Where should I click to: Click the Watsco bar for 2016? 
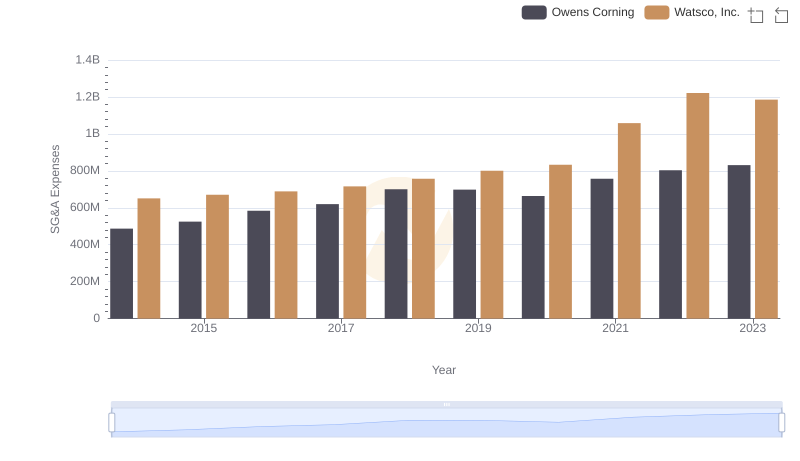point(286,255)
